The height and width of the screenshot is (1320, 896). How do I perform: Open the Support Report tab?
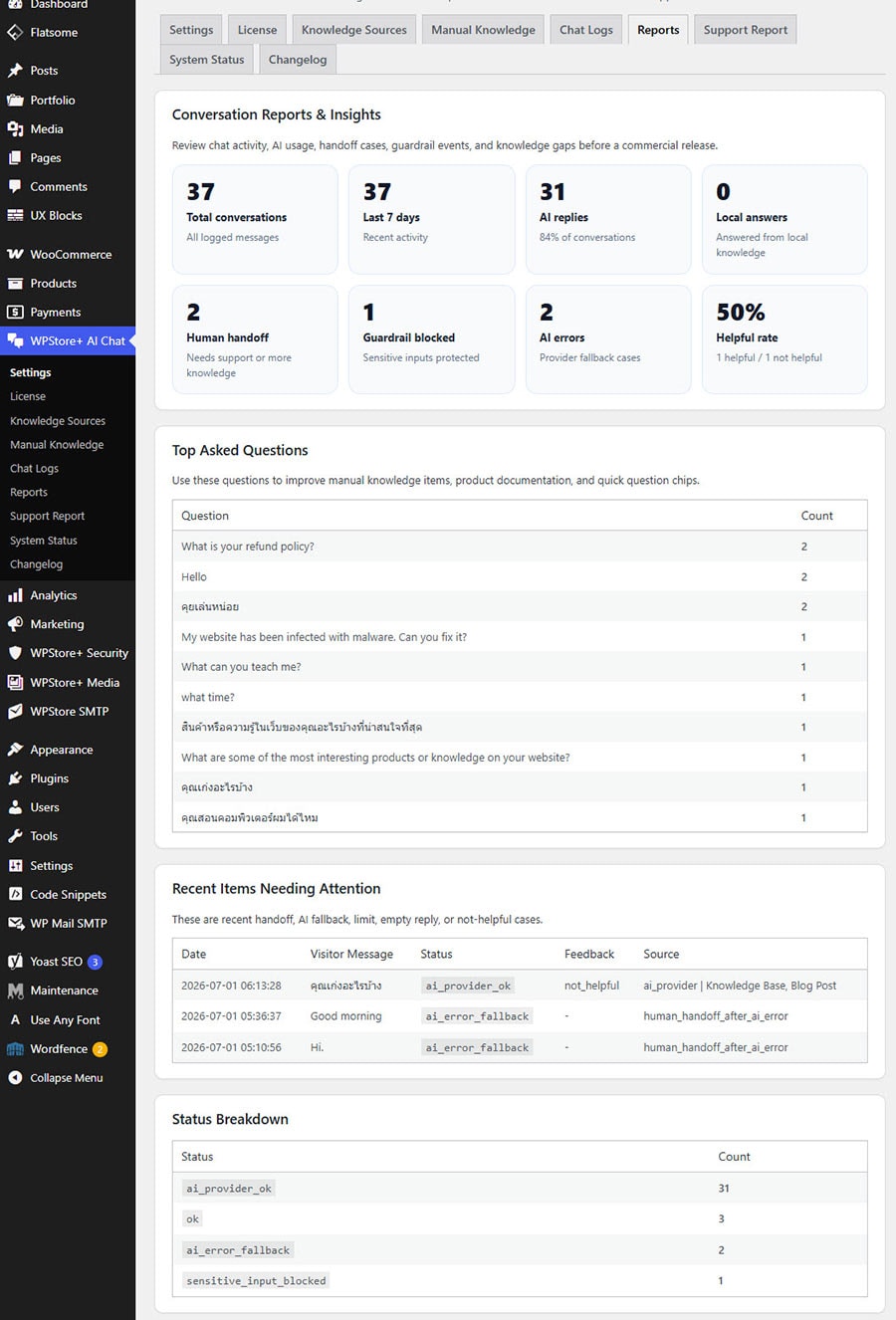(746, 30)
